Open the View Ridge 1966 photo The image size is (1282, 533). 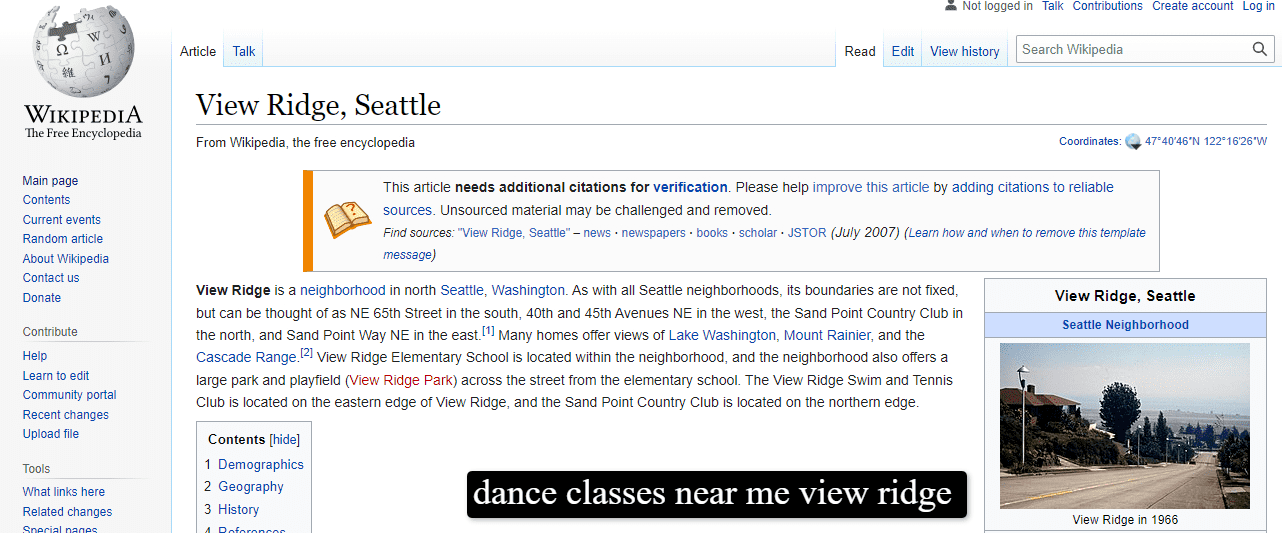click(x=1125, y=426)
